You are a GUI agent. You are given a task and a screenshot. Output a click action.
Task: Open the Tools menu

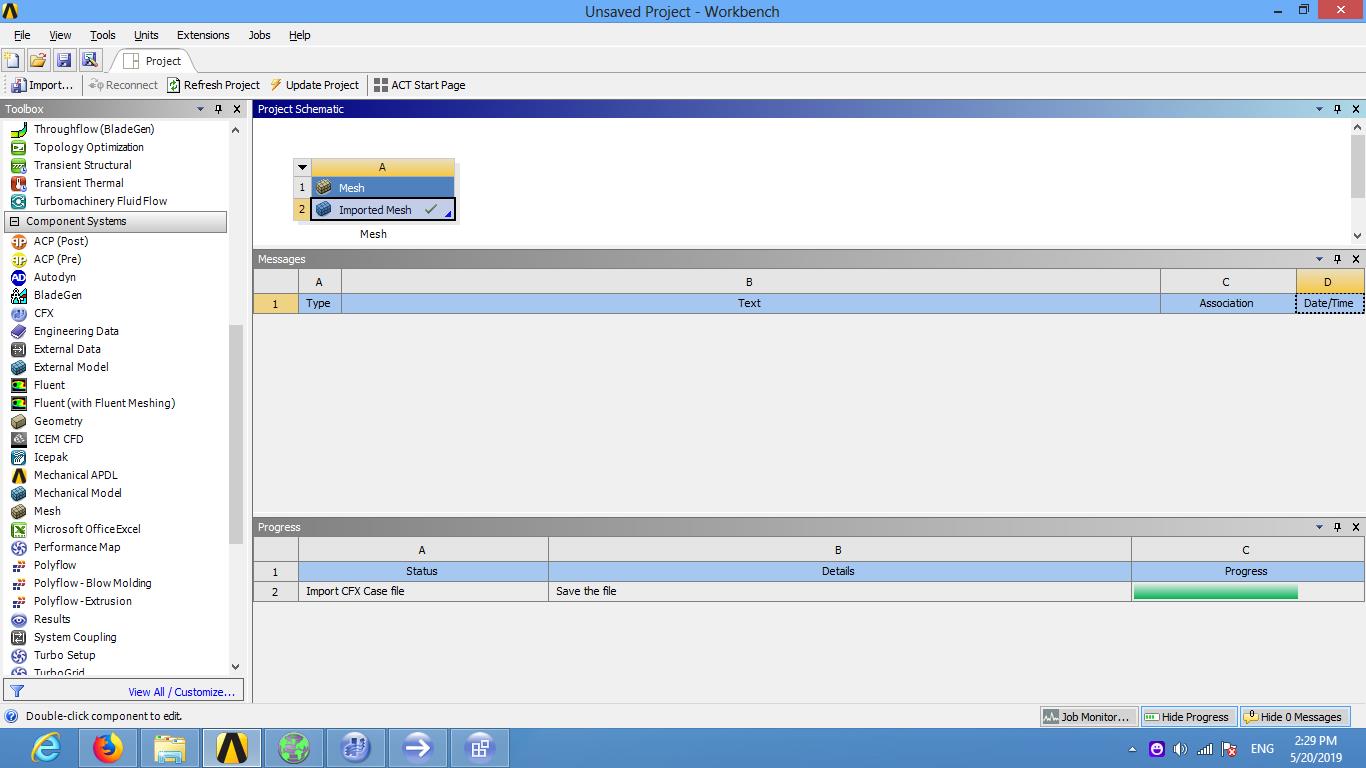[x=102, y=35]
